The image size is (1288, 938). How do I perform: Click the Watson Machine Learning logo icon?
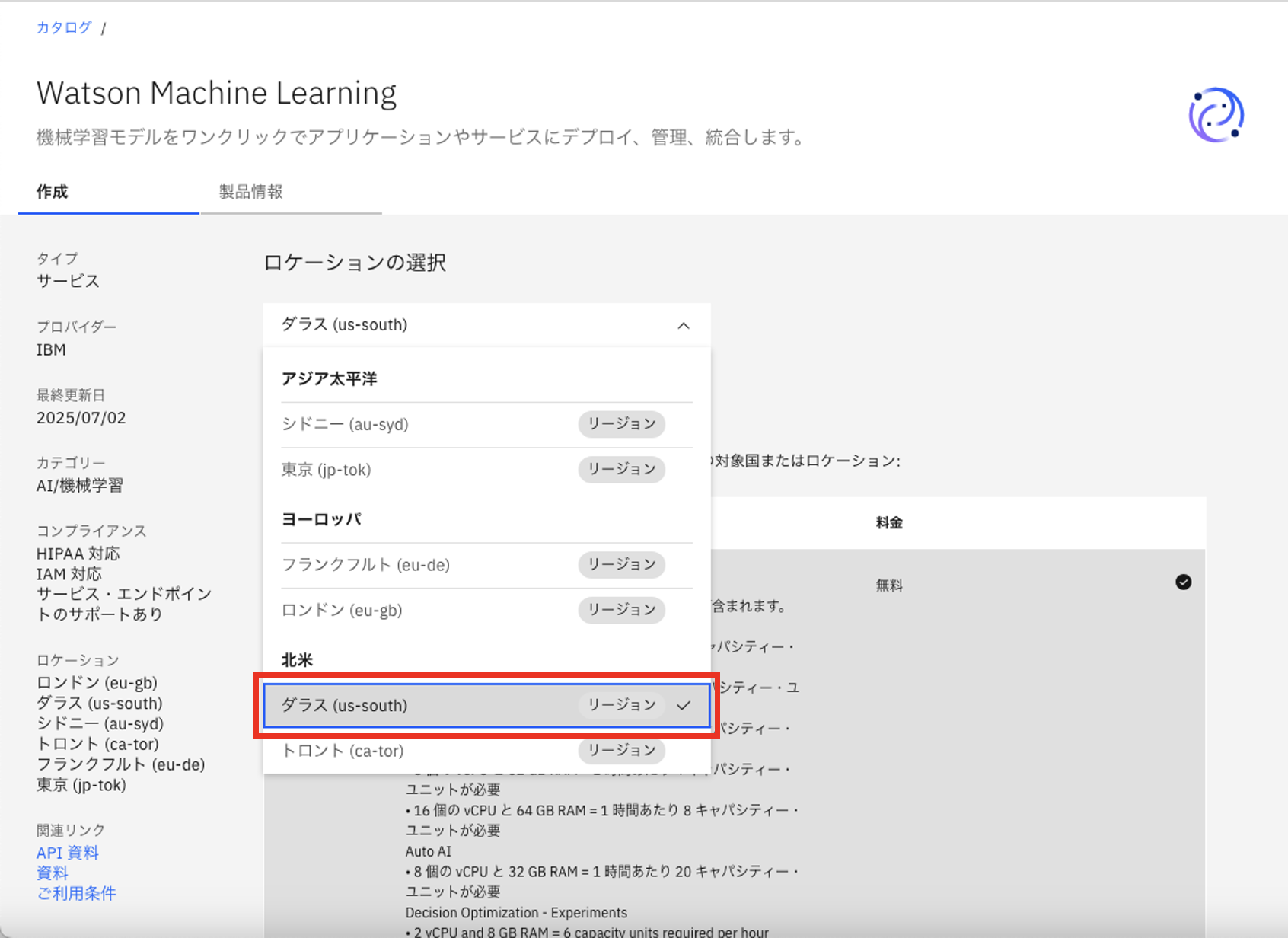[1216, 115]
